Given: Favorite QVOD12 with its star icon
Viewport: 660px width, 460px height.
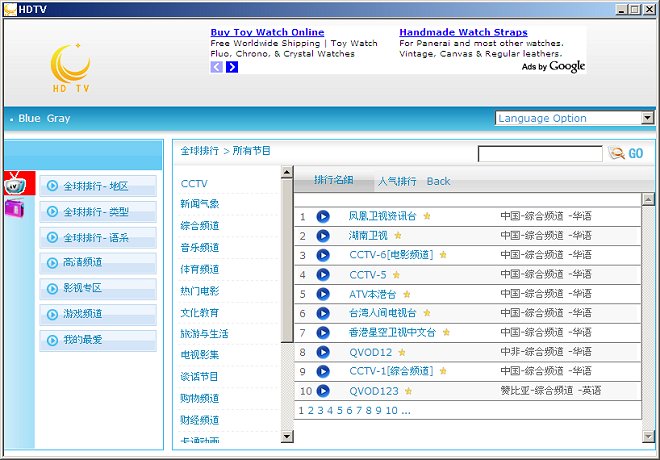Looking at the screenshot, I should point(402,352).
